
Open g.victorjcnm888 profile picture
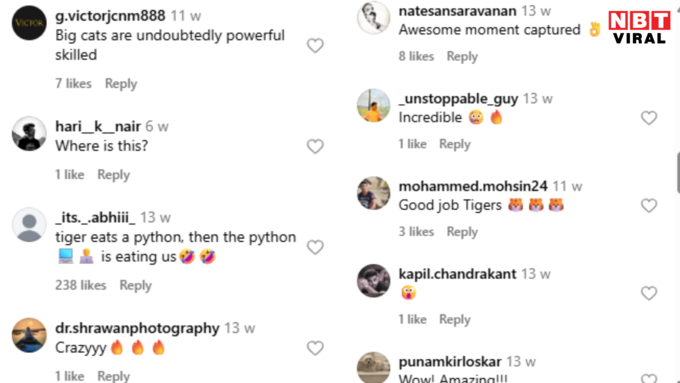pos(29,23)
